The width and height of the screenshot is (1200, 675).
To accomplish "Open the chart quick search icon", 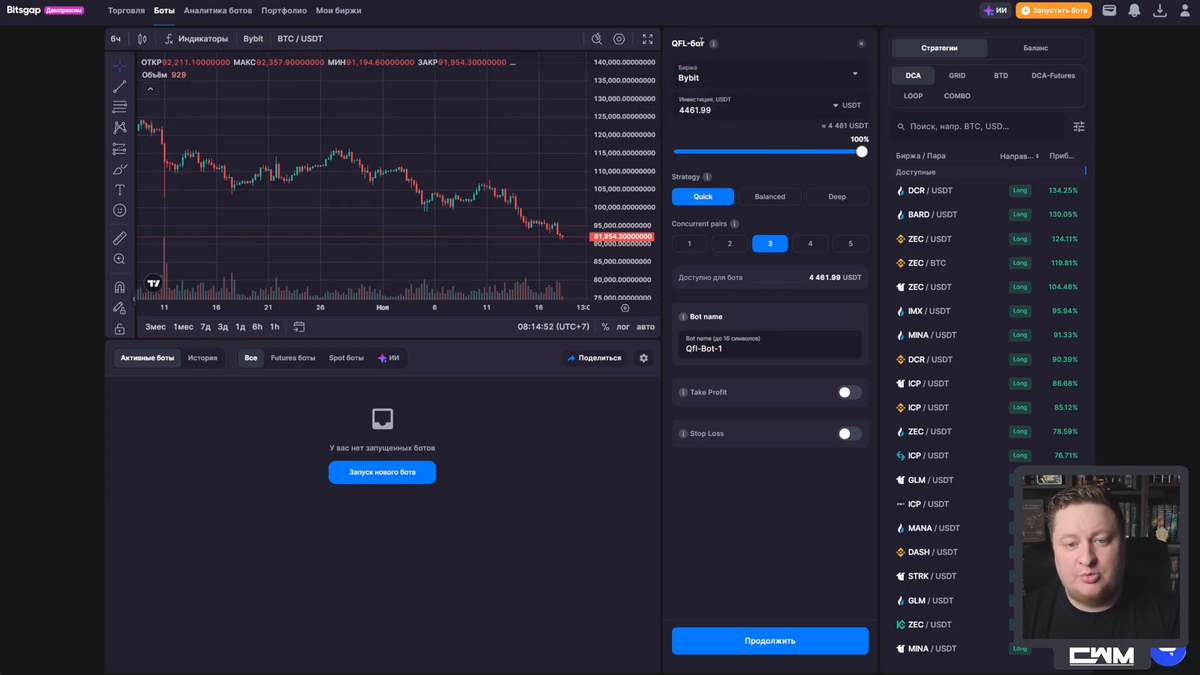I will point(597,39).
